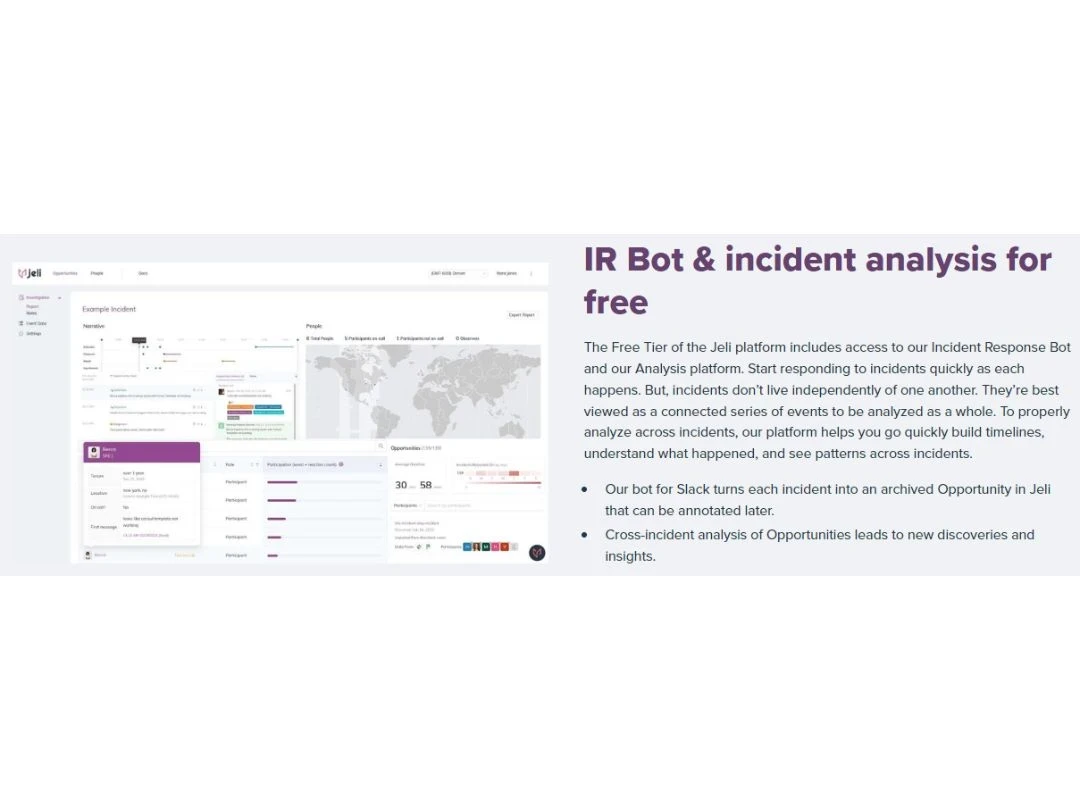Open the kebab menu in header
This screenshot has height=810, width=1080.
coord(531,273)
